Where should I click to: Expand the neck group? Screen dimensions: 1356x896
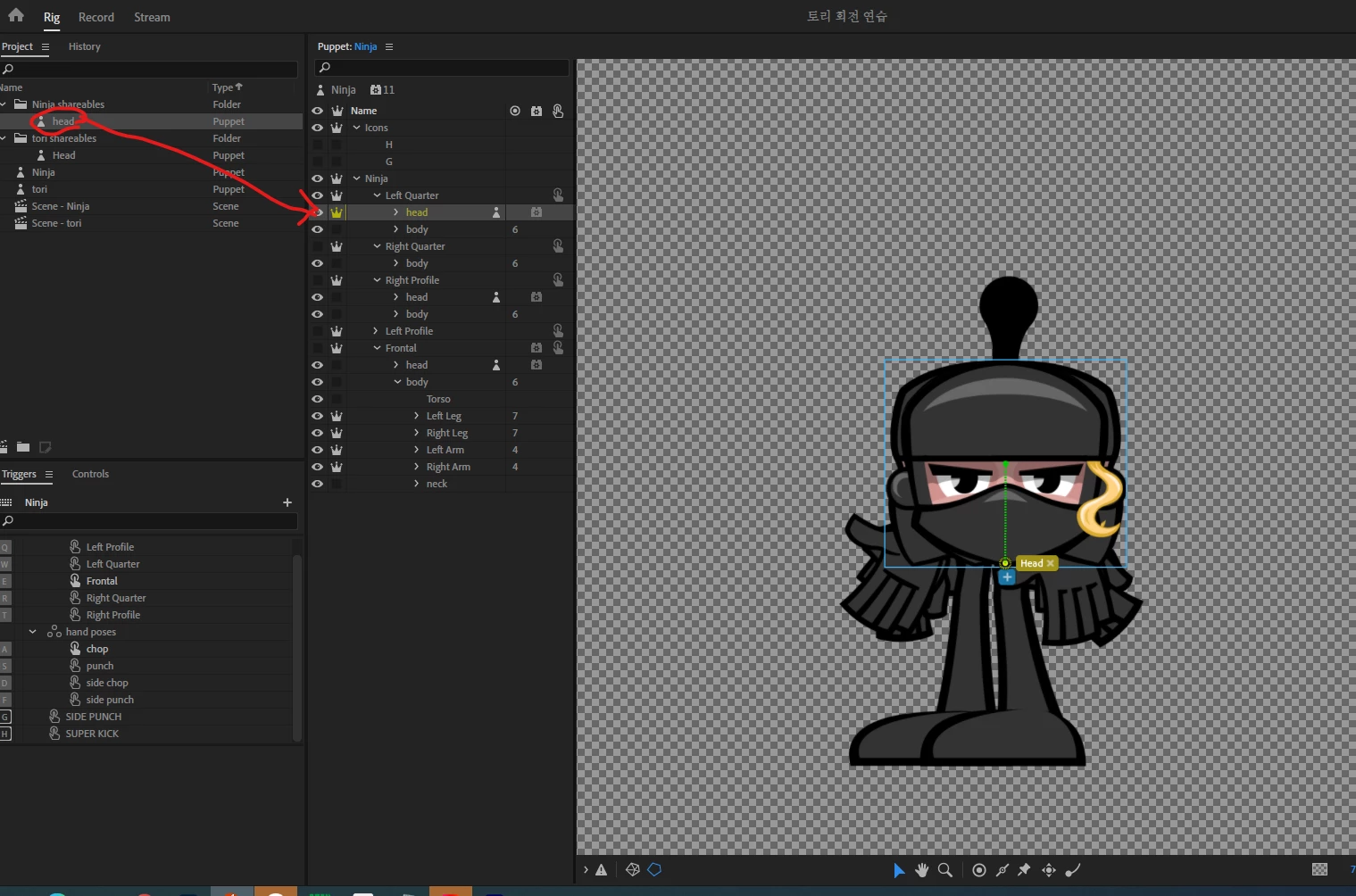coord(416,484)
